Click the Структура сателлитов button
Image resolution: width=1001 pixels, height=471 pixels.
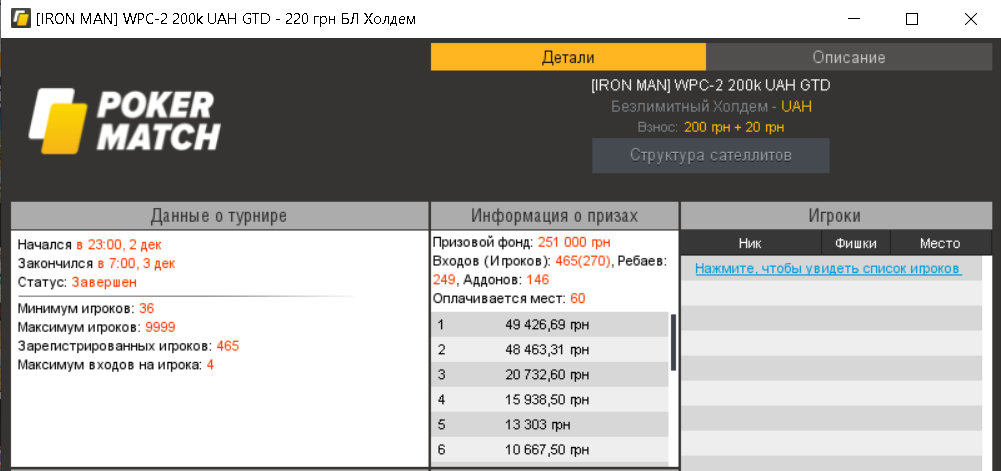[x=711, y=155]
